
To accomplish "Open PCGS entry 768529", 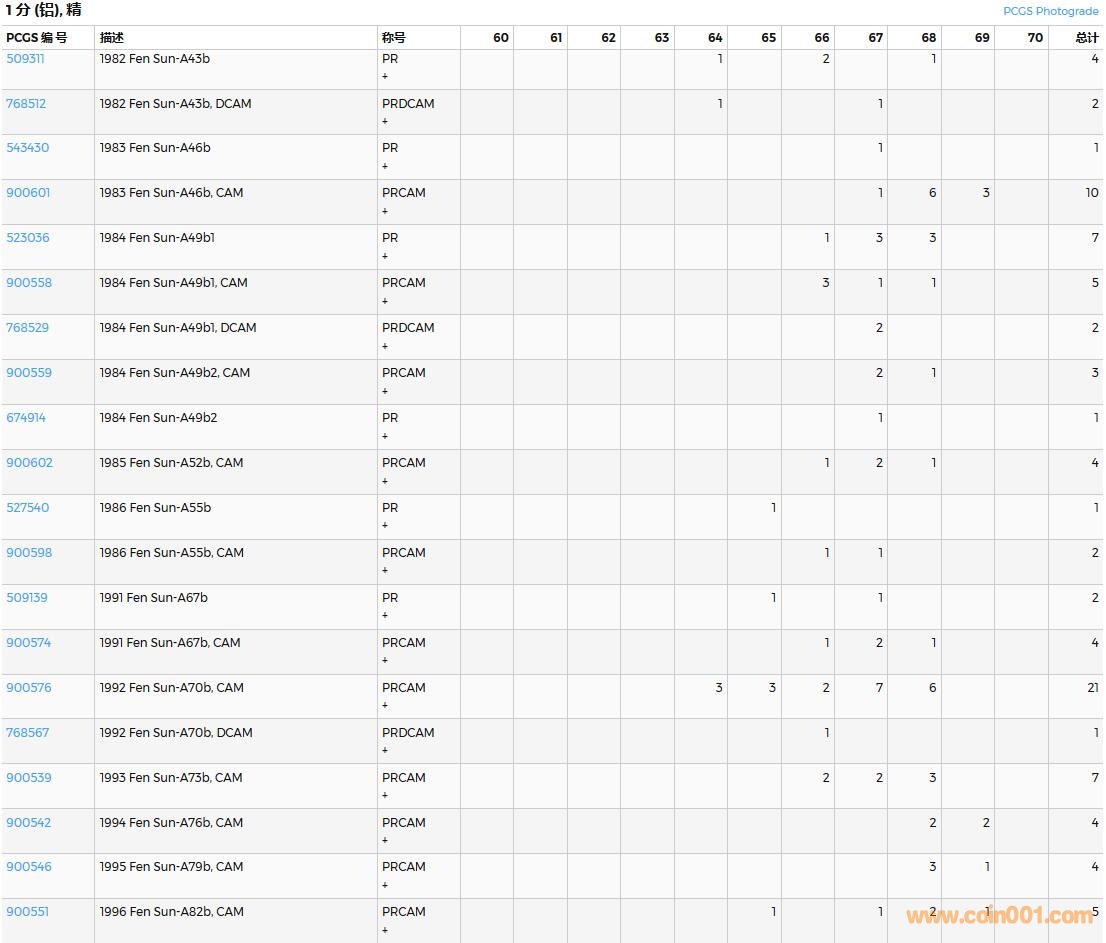I will click(27, 328).
